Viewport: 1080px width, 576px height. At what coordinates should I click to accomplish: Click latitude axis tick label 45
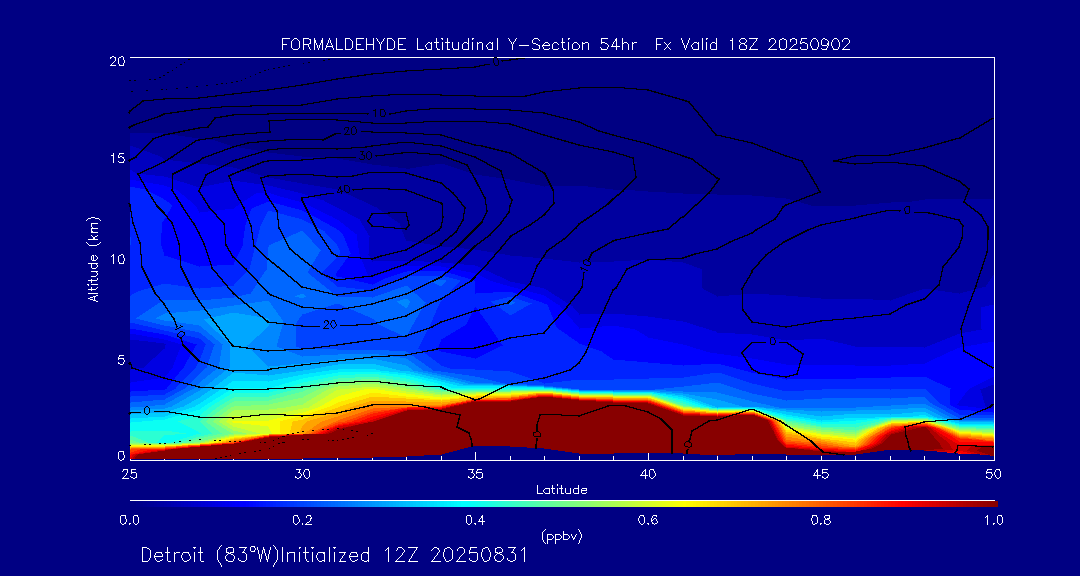(821, 474)
